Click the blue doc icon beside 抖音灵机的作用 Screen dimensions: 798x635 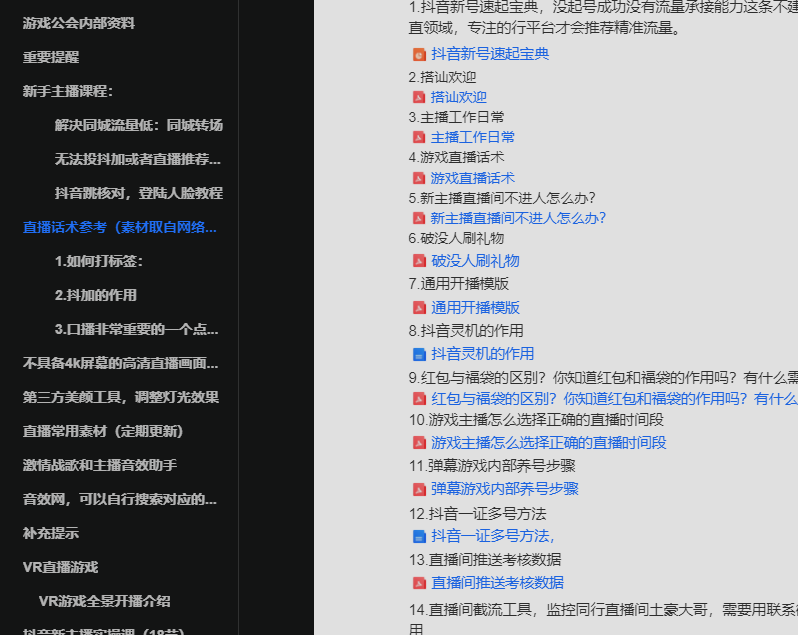[419, 354]
